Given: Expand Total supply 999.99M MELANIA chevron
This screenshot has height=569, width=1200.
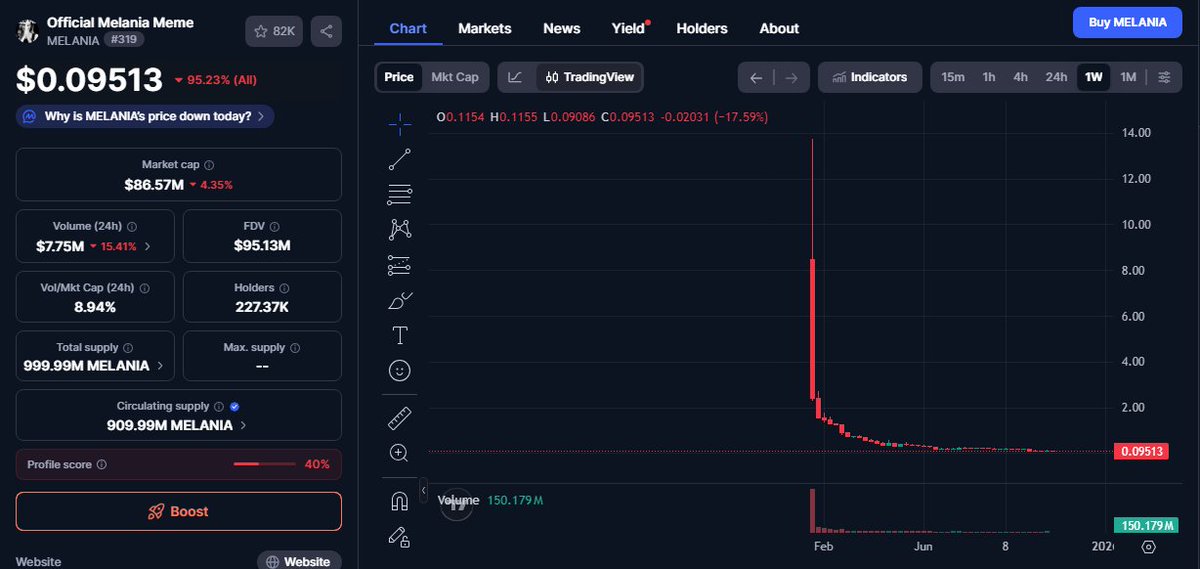Looking at the screenshot, I should (x=160, y=366).
